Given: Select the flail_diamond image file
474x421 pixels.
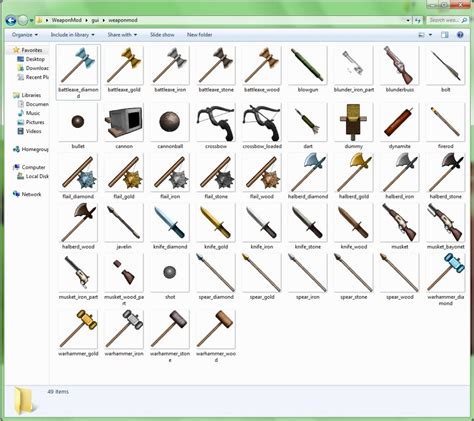Looking at the screenshot, I should point(78,176).
